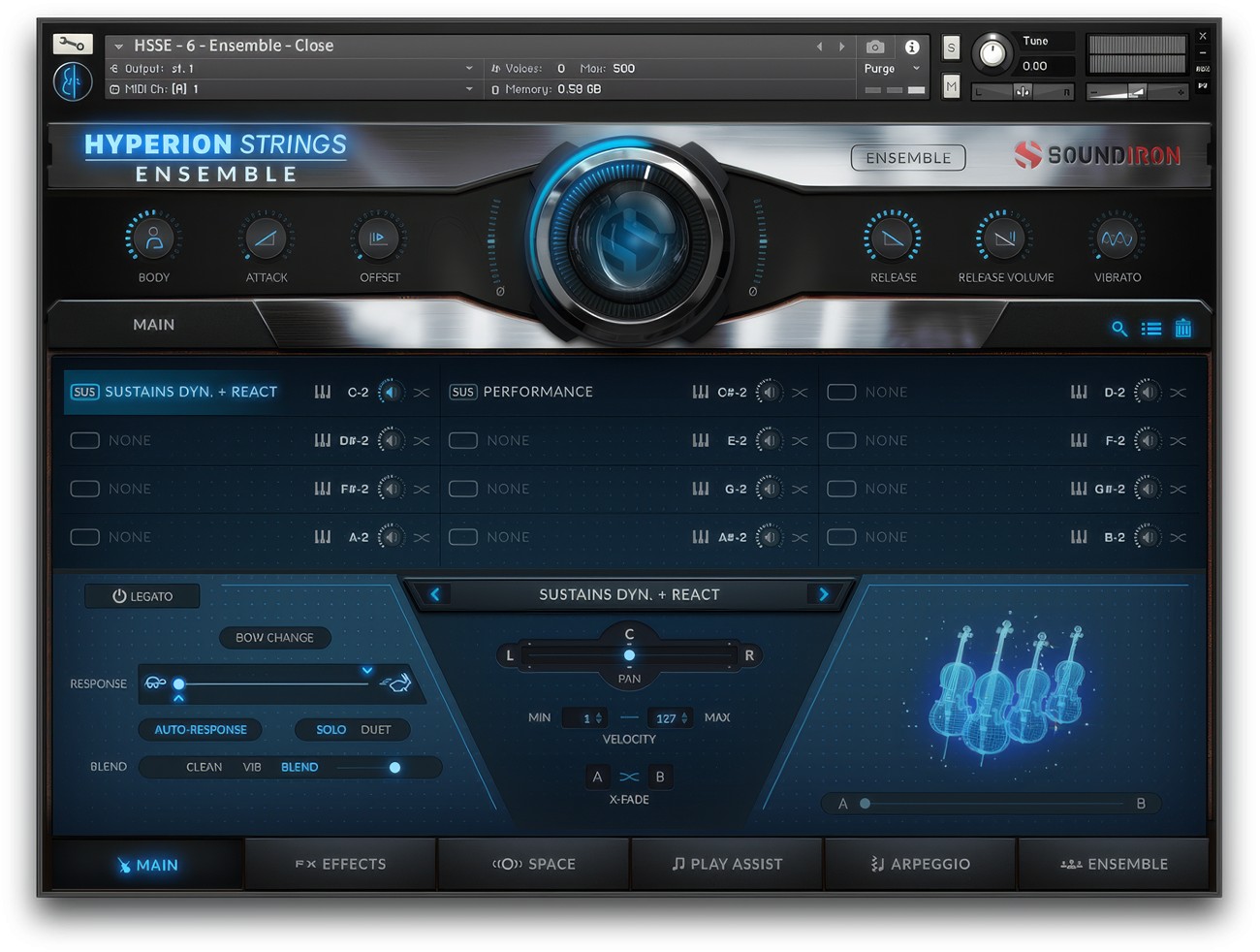The image size is (1260, 952).
Task: Click the Ensemble header button
Action: 908,158
